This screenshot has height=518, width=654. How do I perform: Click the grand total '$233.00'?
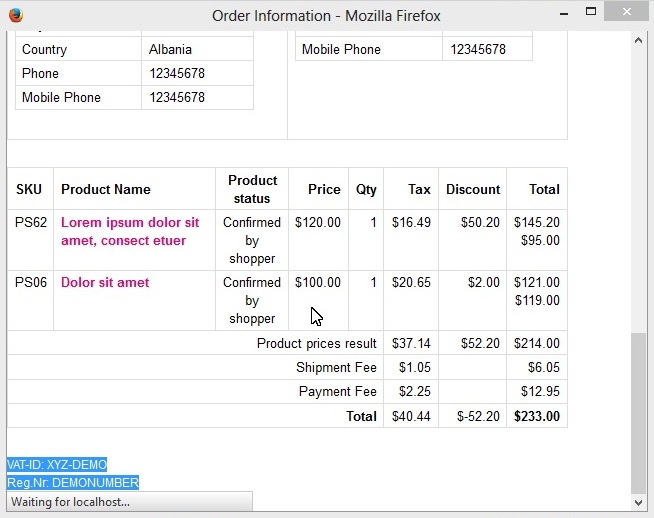click(537, 416)
